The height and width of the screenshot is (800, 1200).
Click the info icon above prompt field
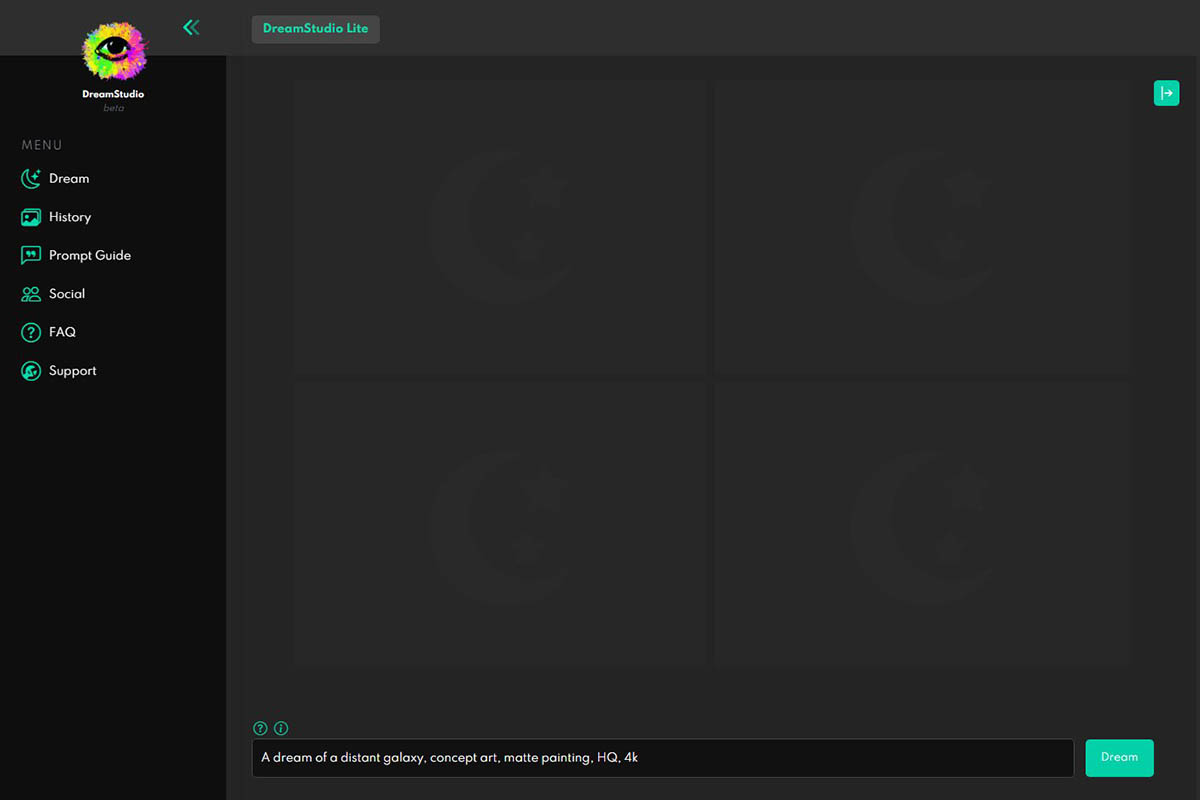(281, 728)
